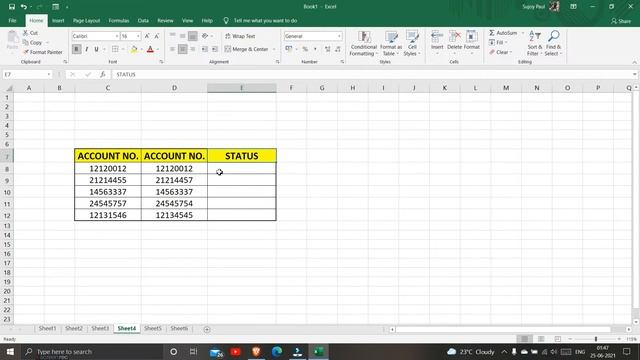Image resolution: width=640 pixels, height=360 pixels.
Task: Open Find & Select magnifier
Action: coord(553,43)
